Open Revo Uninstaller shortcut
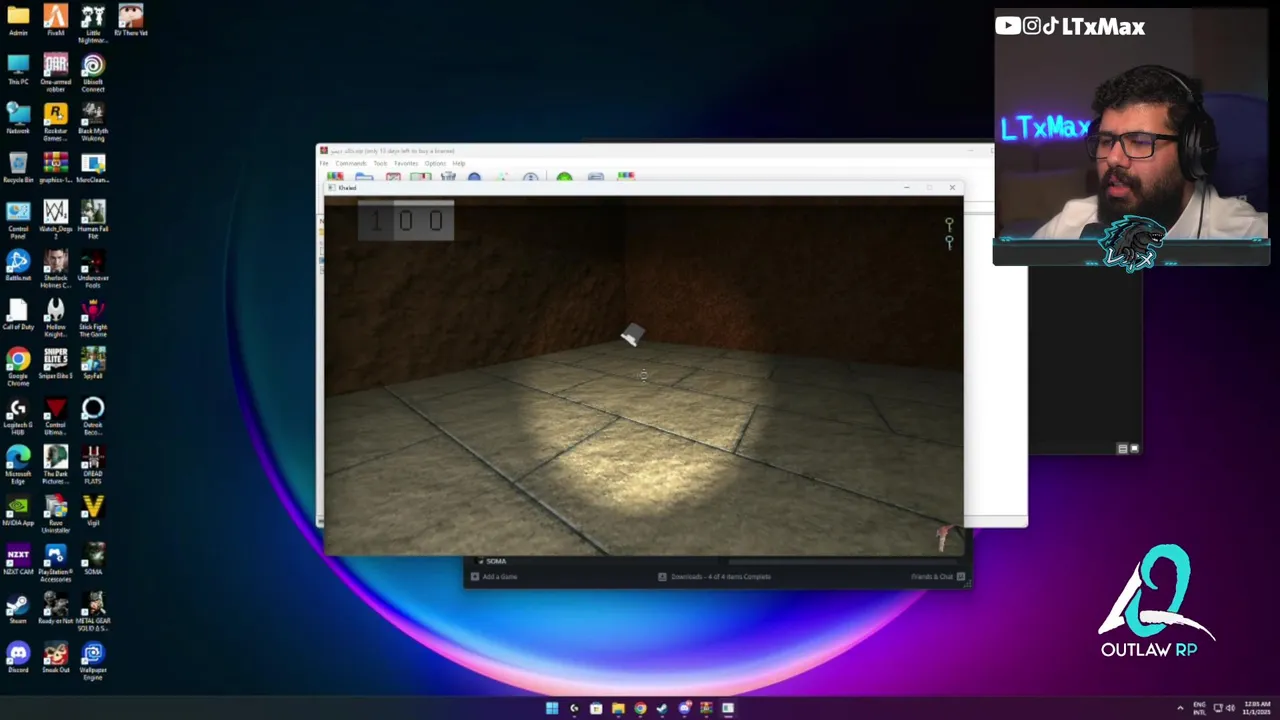The width and height of the screenshot is (1280, 720). pyautogui.click(x=56, y=514)
